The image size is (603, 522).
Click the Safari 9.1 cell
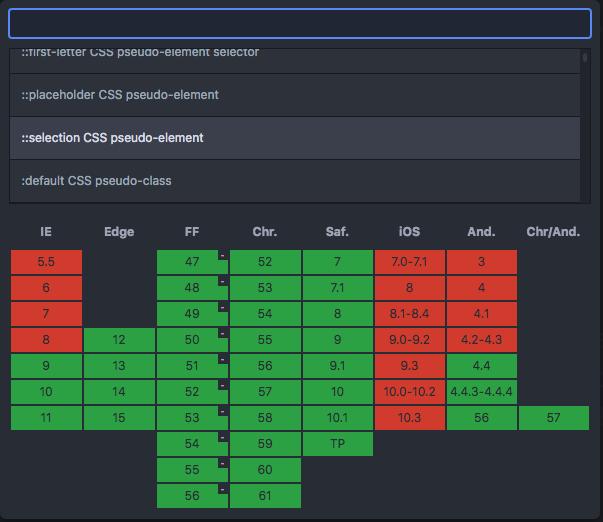click(338, 366)
